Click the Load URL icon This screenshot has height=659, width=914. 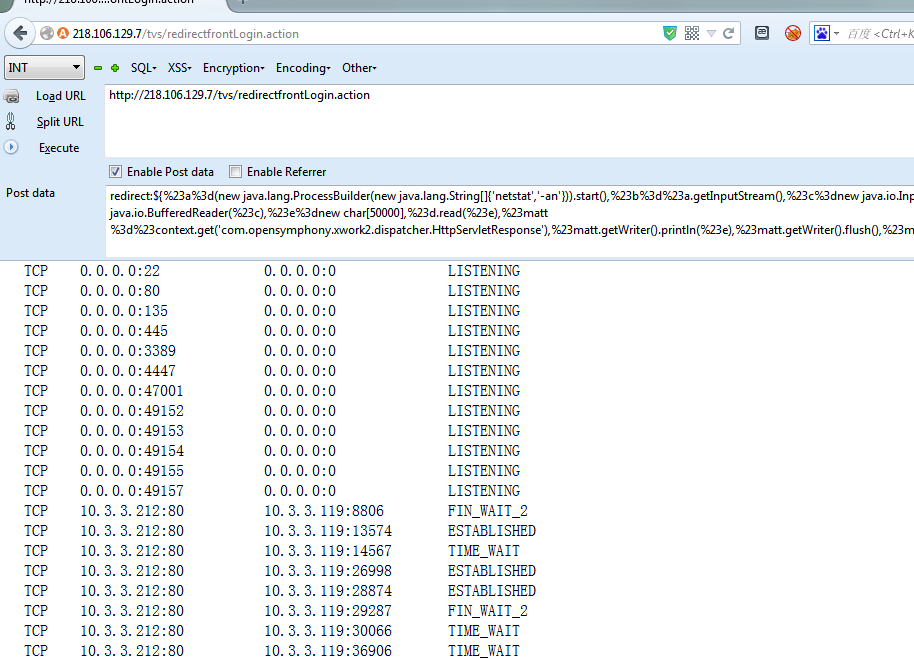(x=12, y=96)
